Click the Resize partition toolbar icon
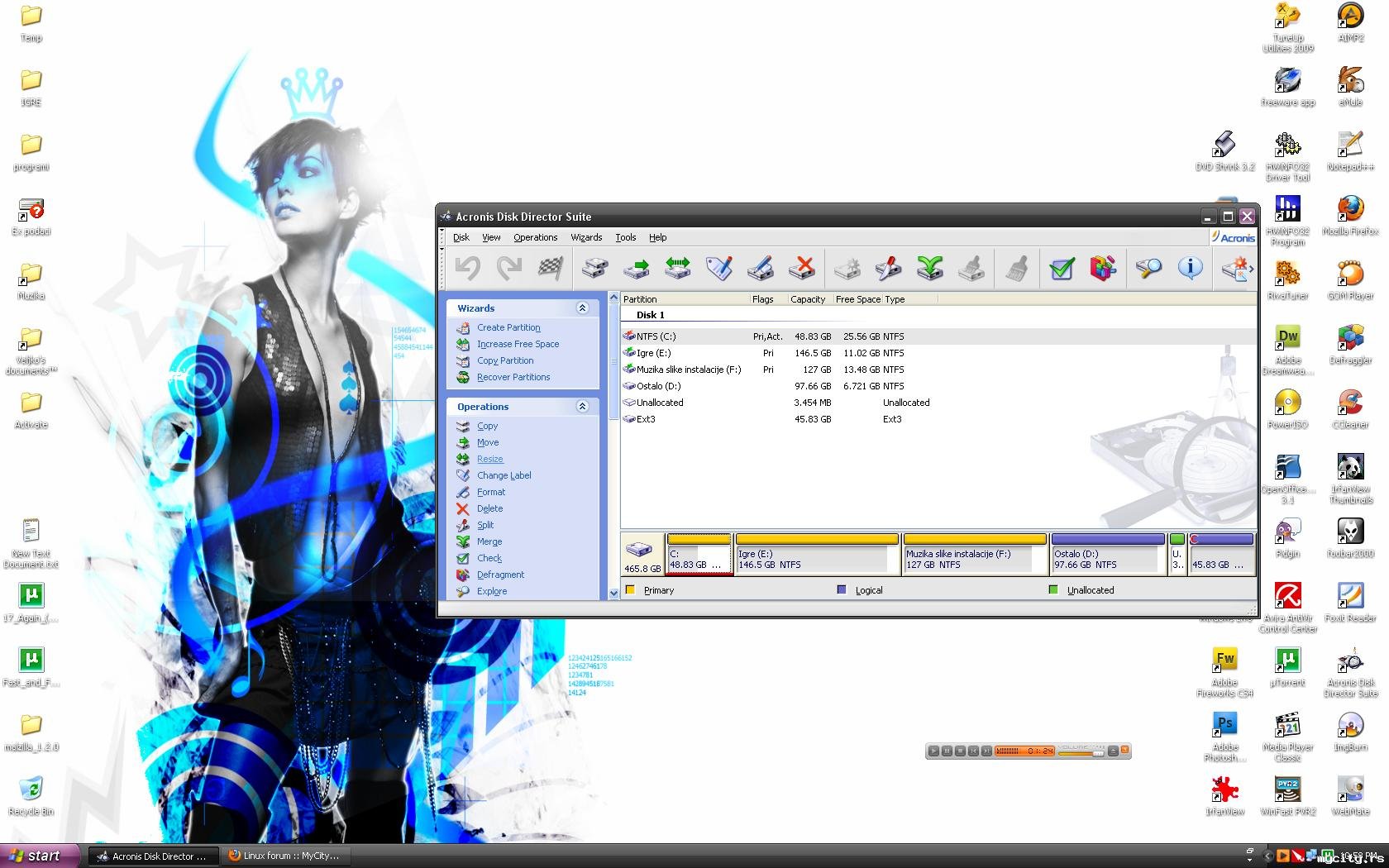The width and height of the screenshot is (1389, 868). [678, 268]
